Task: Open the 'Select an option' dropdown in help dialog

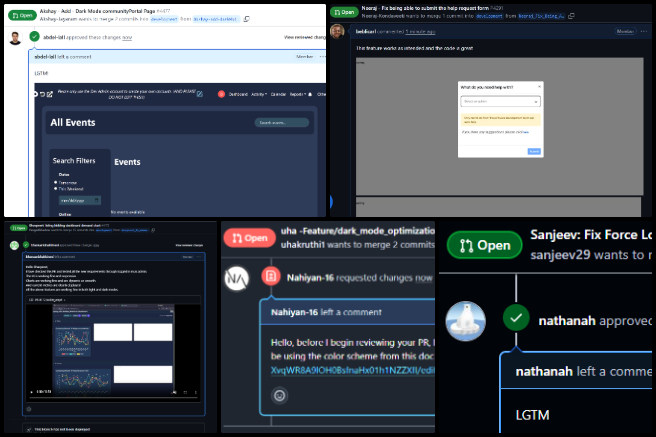Action: [500, 101]
